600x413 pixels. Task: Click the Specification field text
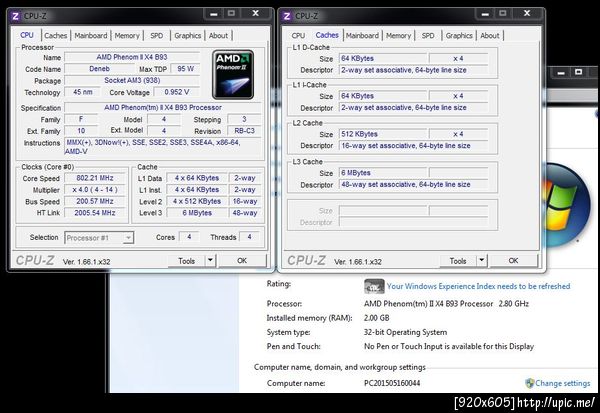[163, 108]
